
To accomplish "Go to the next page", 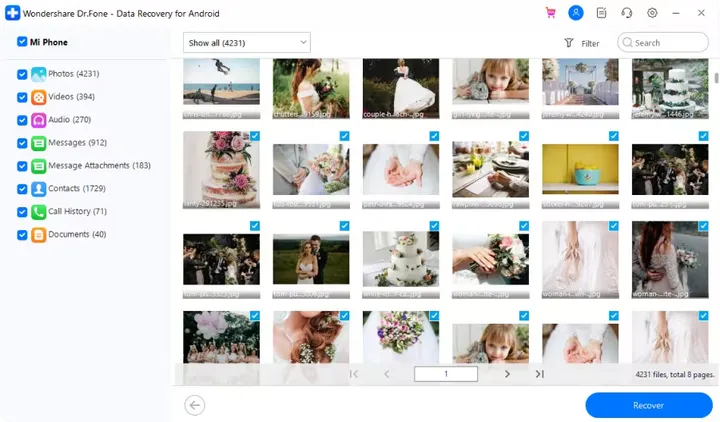I will [x=507, y=374].
